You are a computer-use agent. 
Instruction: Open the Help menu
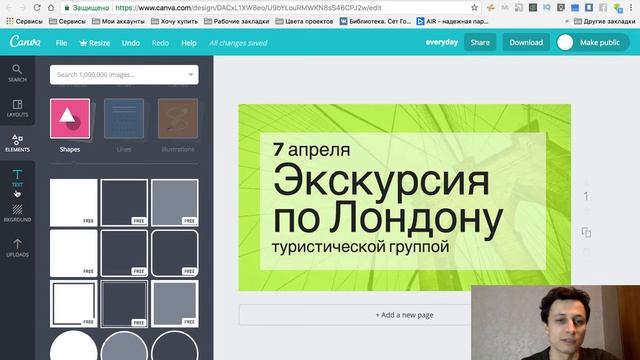pyautogui.click(x=189, y=43)
